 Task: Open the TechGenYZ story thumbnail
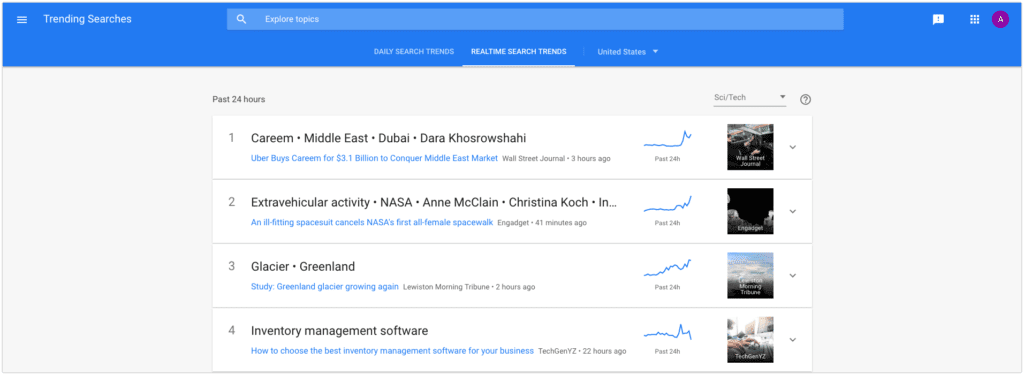coord(750,340)
